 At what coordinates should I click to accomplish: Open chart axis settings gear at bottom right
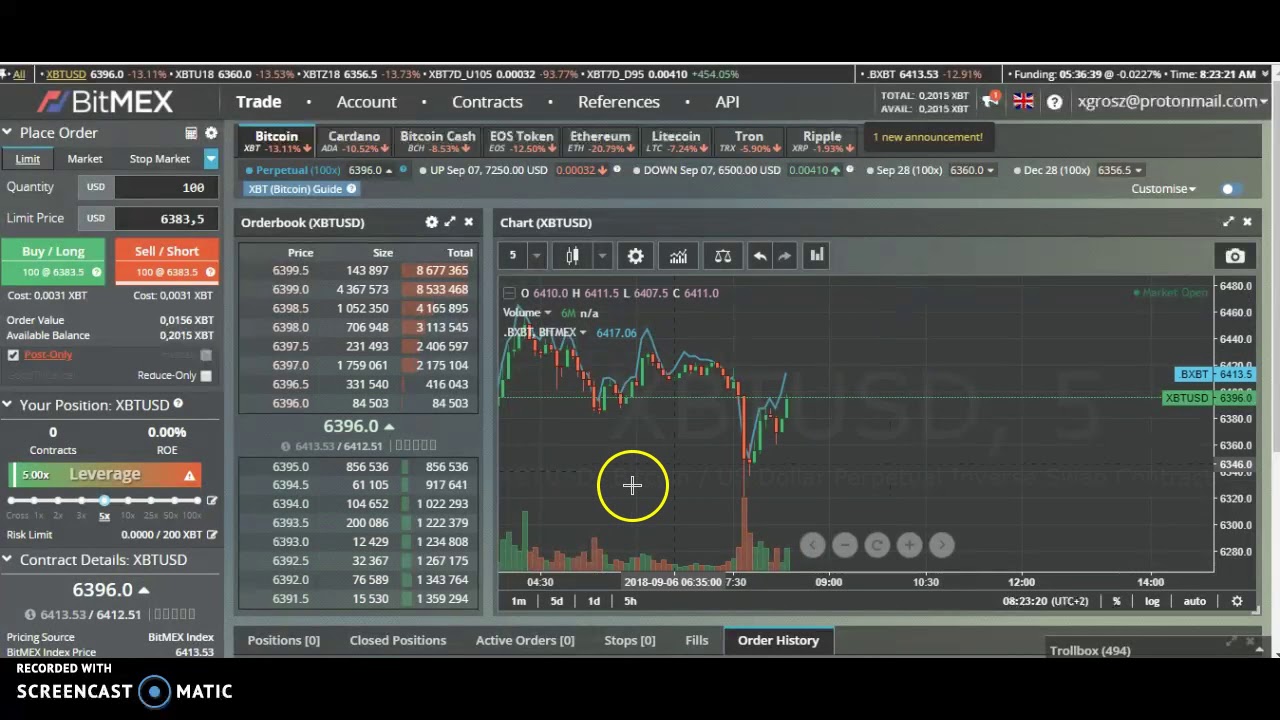[x=1237, y=601]
